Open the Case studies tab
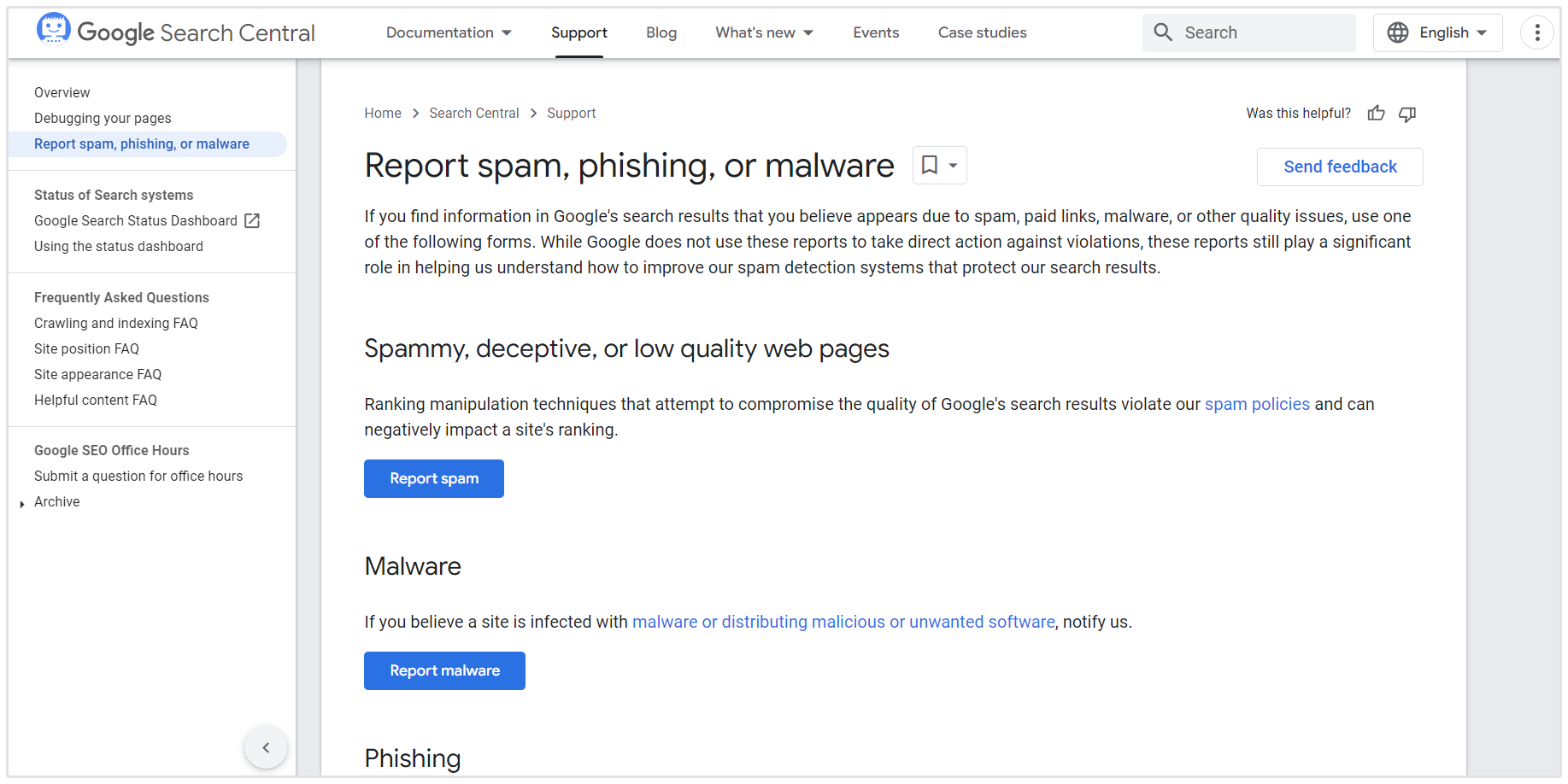Screen dimensions: 1568x784 click(x=982, y=32)
